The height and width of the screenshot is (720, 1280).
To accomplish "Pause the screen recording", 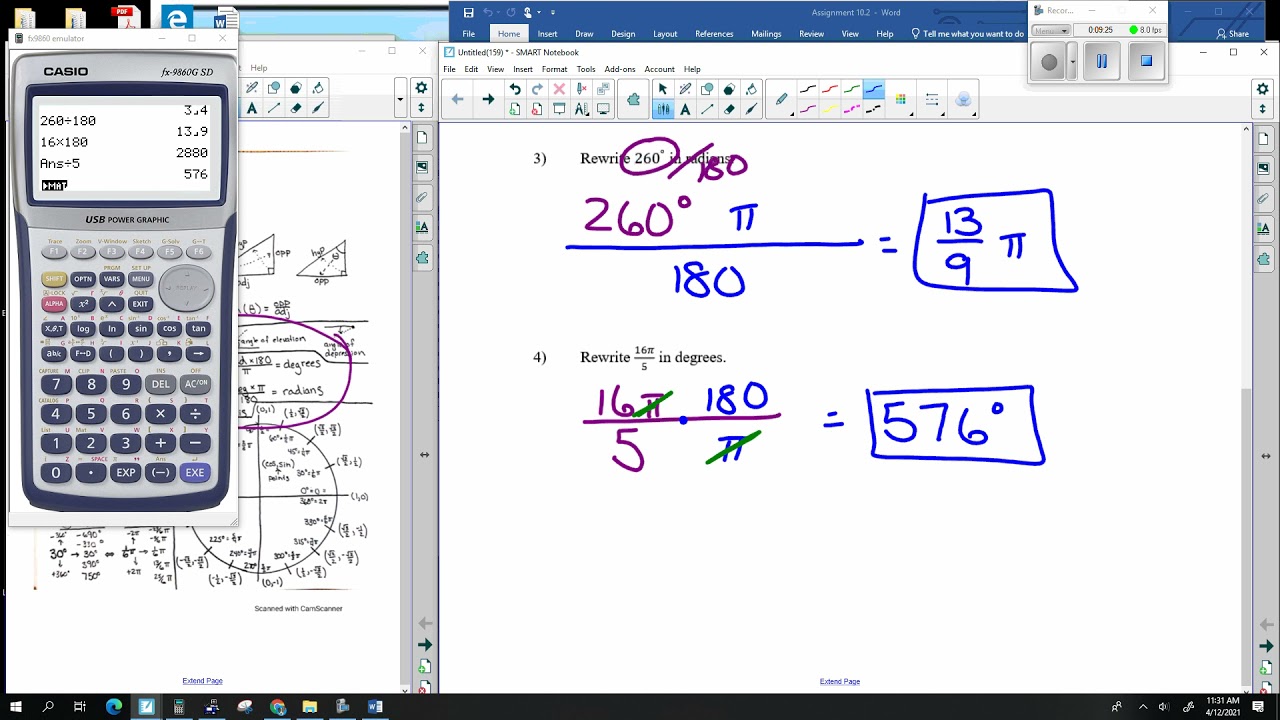I will click(1101, 61).
